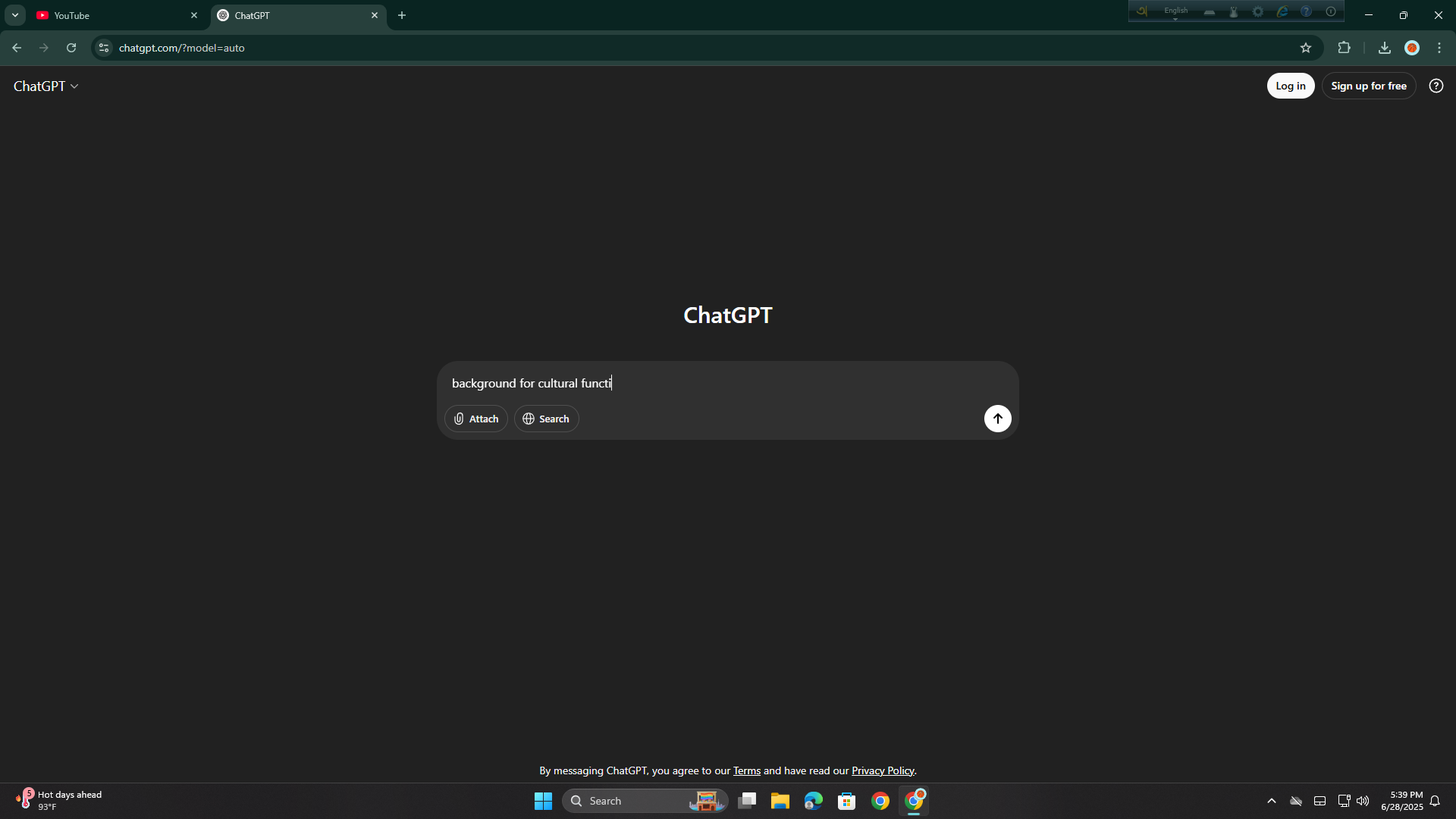
Task: Open input toolbar settings gear
Action: pyautogui.click(x=1258, y=12)
